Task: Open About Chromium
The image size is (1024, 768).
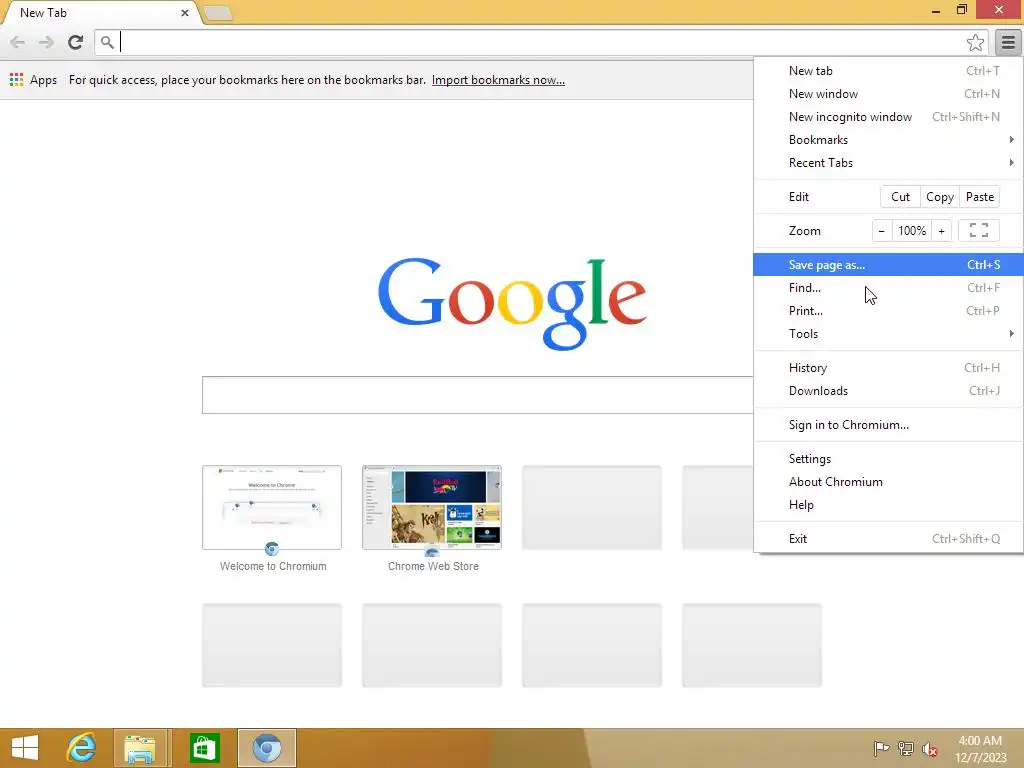Action: [888, 481]
